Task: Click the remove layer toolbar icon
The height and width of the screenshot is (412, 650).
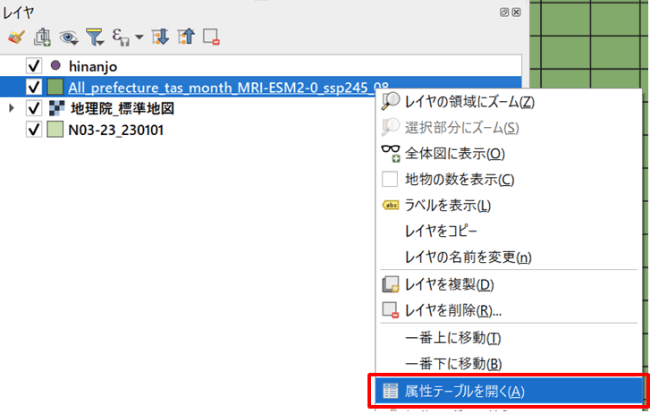Action: click(x=211, y=37)
